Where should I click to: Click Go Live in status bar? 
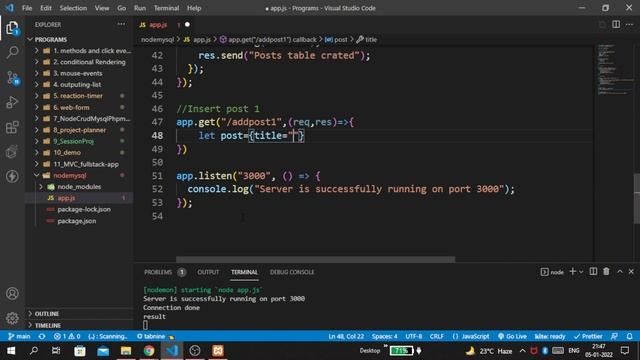point(512,336)
